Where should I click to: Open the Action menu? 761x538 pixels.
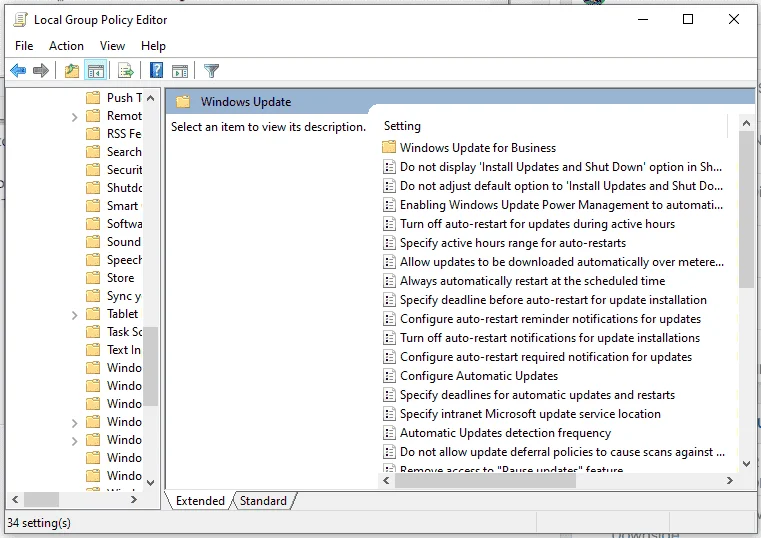(66, 46)
